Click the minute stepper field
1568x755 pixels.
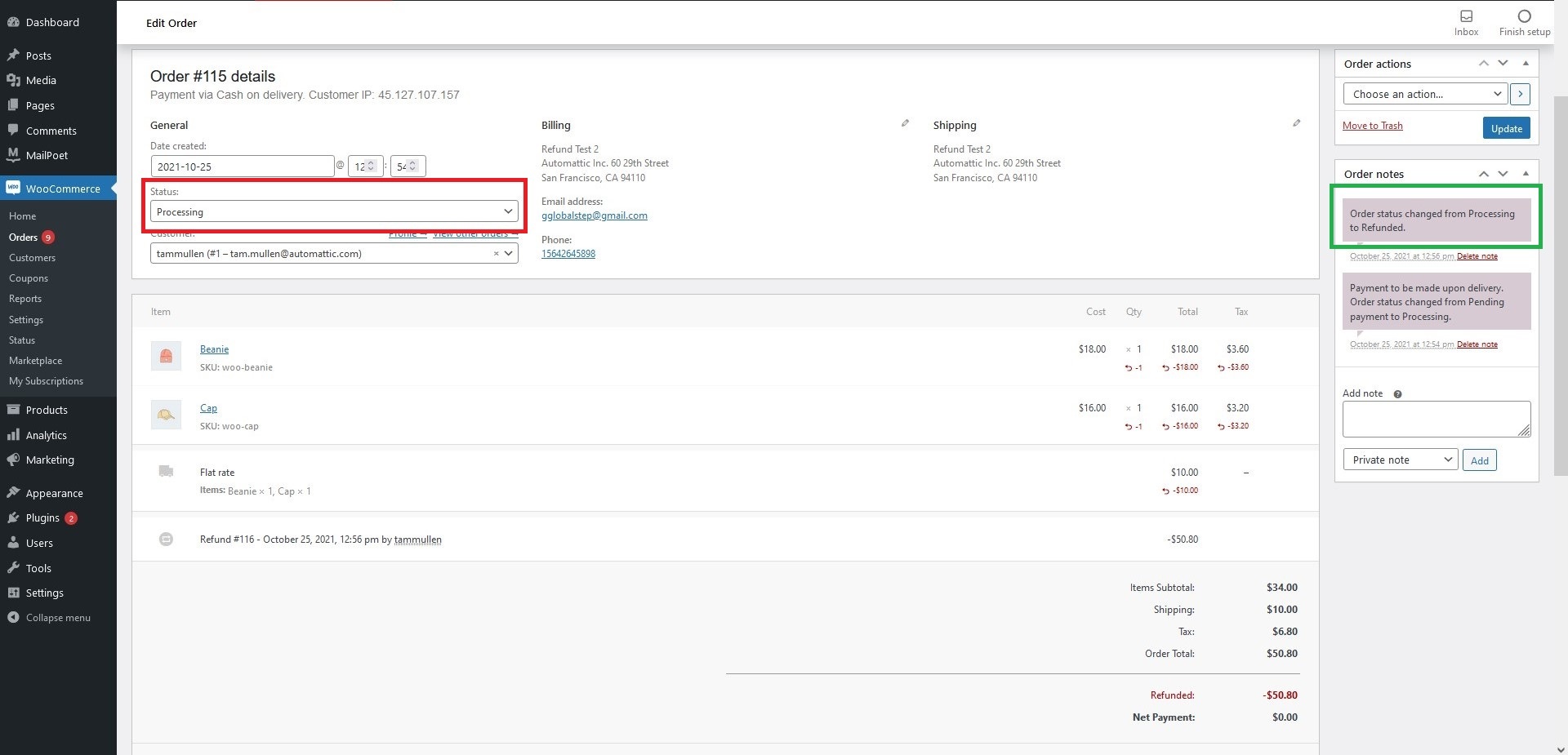(408, 167)
